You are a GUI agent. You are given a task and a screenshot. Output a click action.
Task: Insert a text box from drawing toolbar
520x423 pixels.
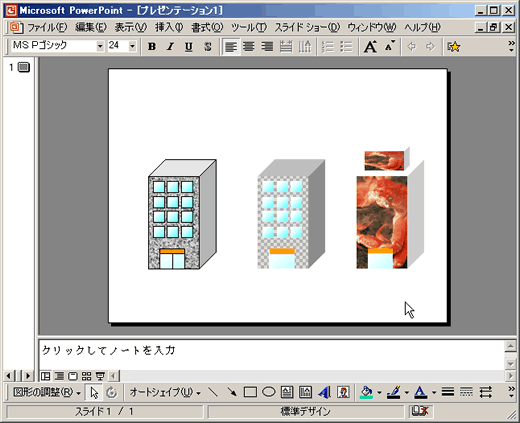[287, 392]
